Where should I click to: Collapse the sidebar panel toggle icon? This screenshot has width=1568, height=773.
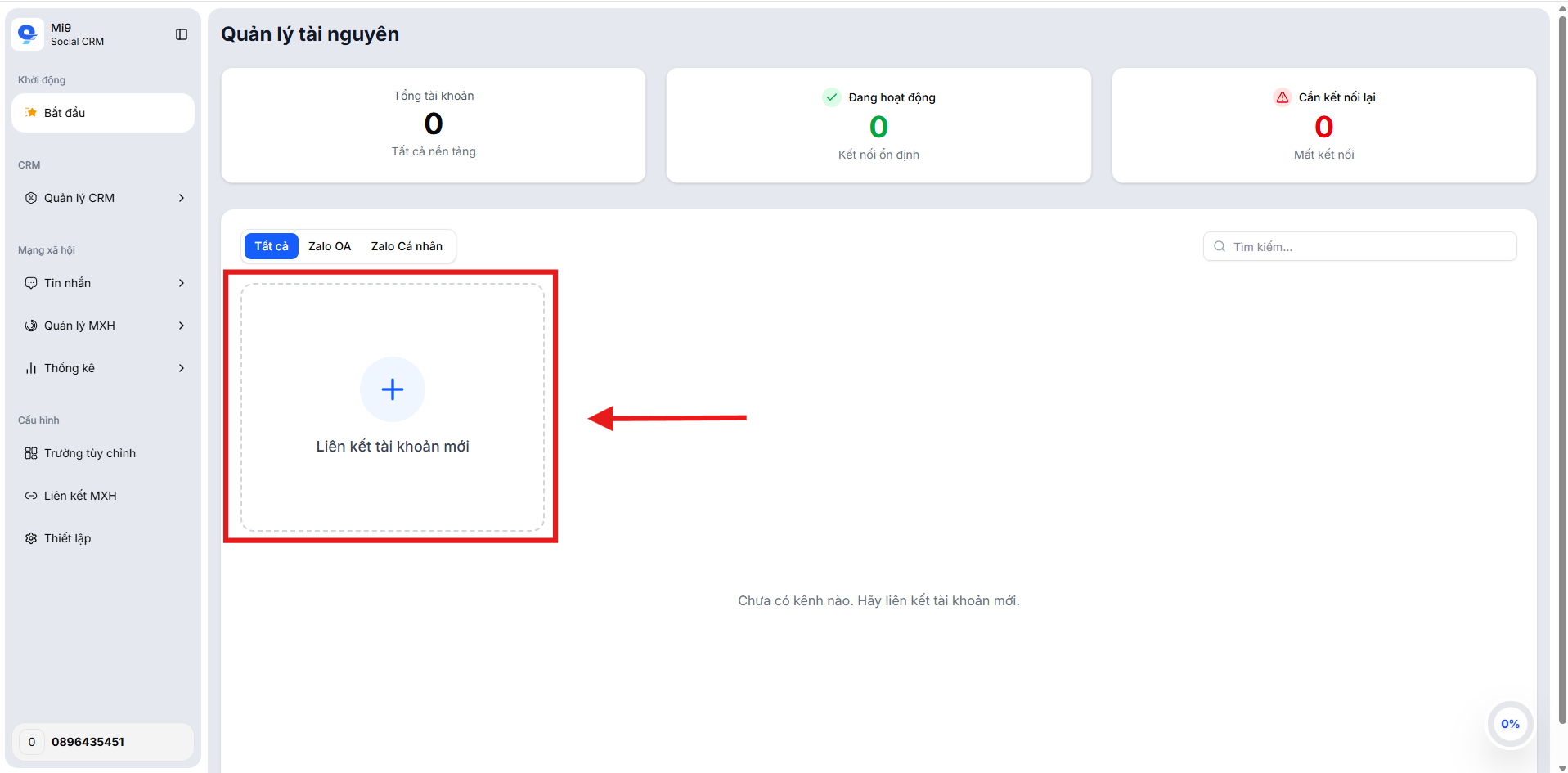pyautogui.click(x=182, y=34)
